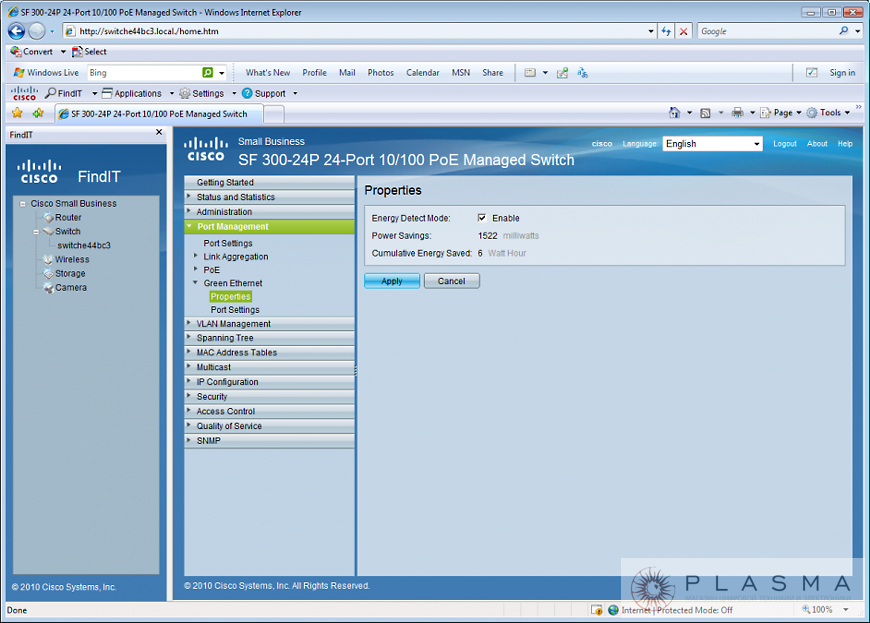Viewport: 870px width, 623px height.
Task: Open the address bar history dropdown
Action: pos(651,32)
